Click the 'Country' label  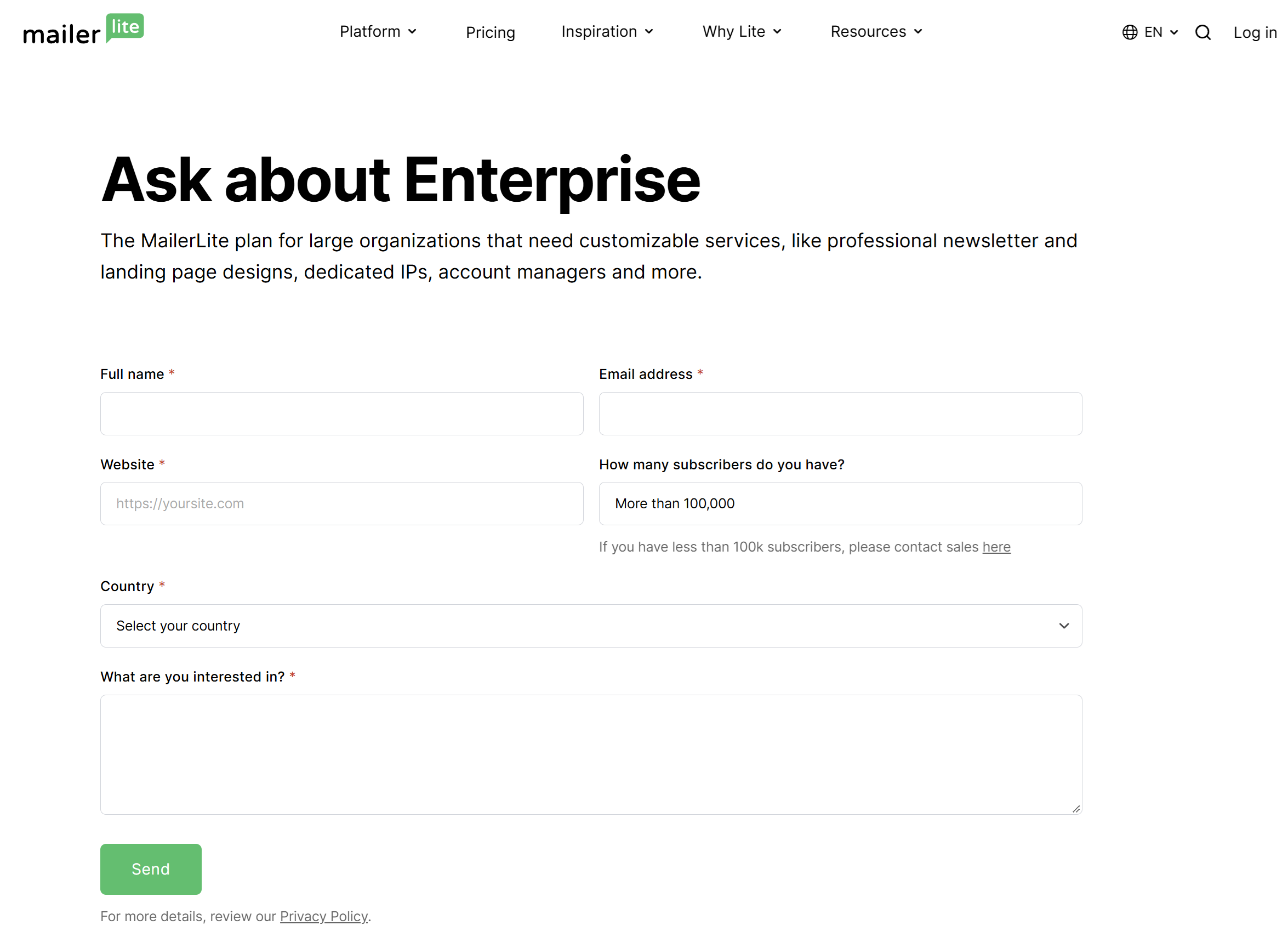(127, 586)
